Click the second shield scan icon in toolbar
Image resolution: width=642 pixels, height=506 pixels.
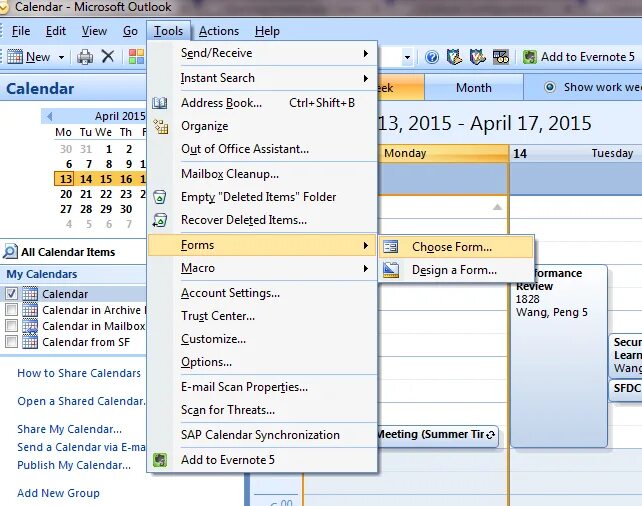tap(477, 57)
